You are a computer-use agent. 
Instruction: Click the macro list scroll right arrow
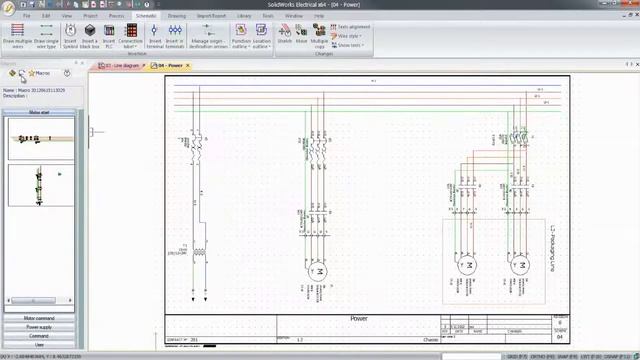click(70, 300)
